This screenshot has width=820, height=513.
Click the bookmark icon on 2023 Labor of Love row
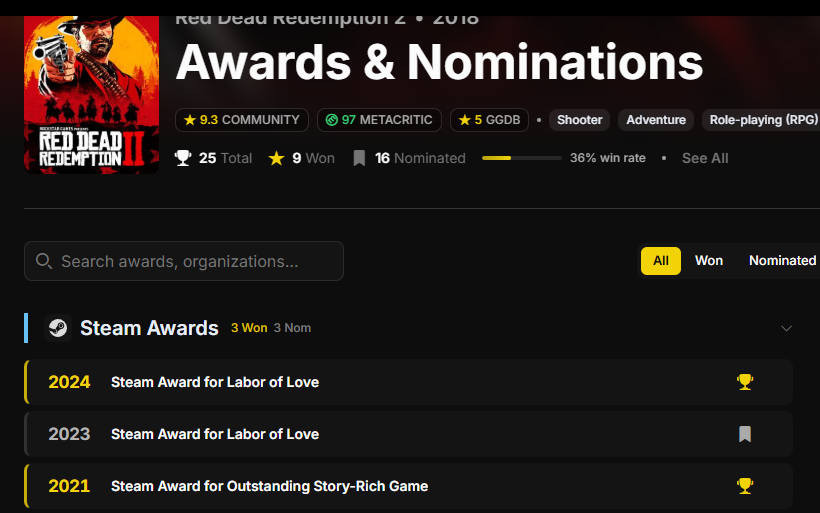click(x=745, y=434)
